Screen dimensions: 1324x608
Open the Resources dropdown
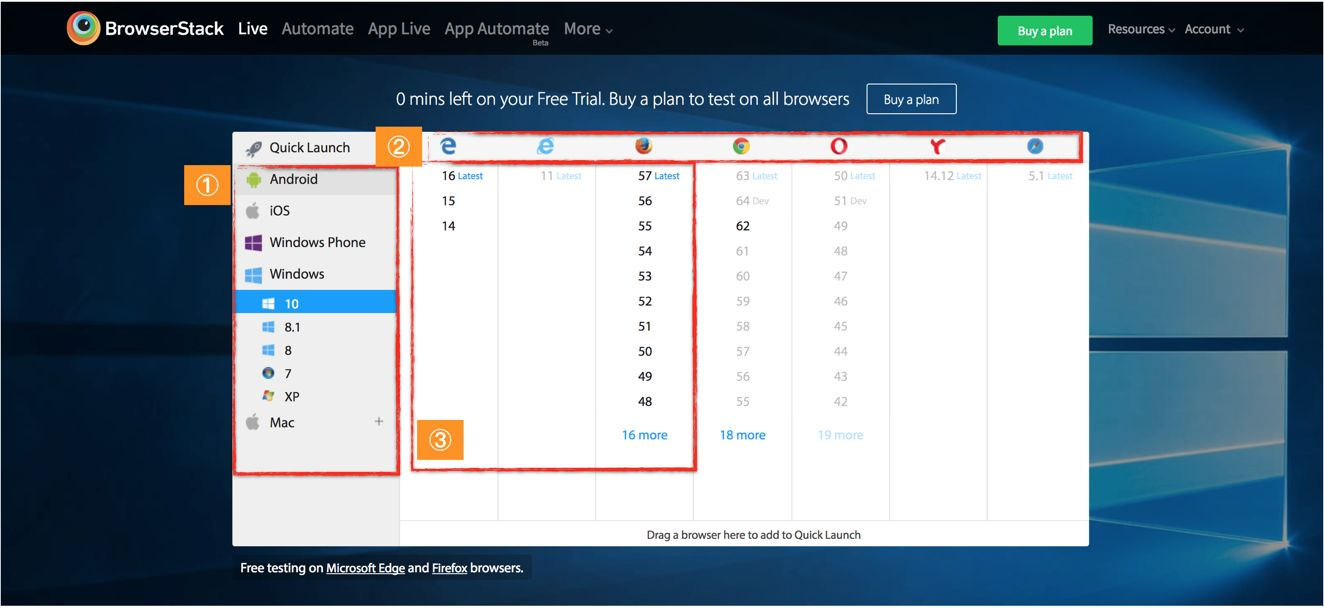(x=1141, y=29)
